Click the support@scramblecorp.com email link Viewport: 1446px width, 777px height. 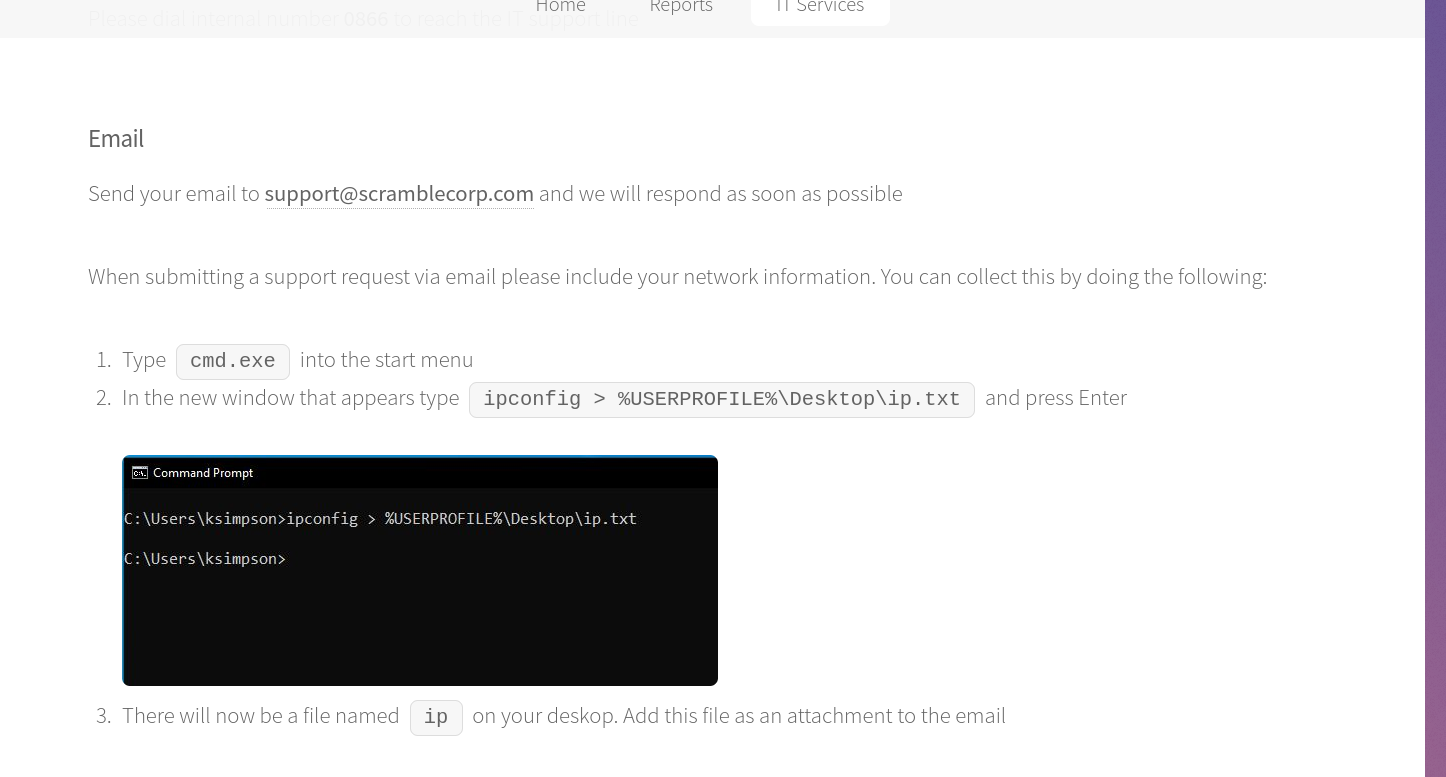399,194
